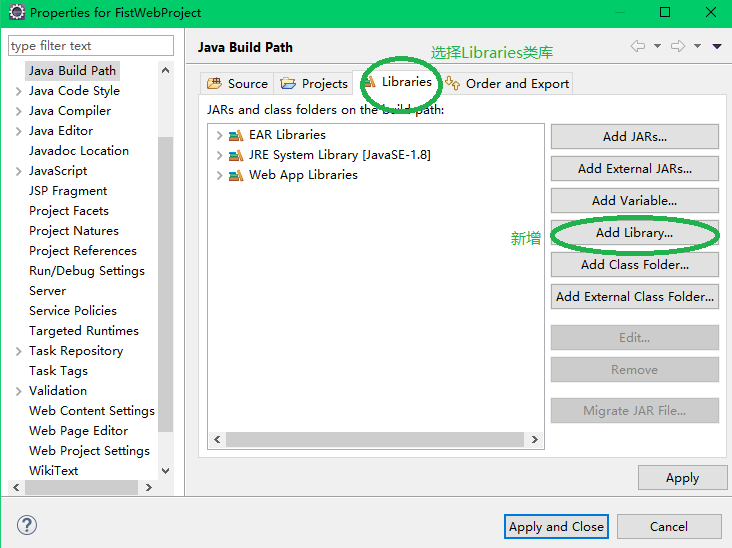The image size is (732, 548).
Task: Click the JRE System Library icon
Action: point(236,155)
